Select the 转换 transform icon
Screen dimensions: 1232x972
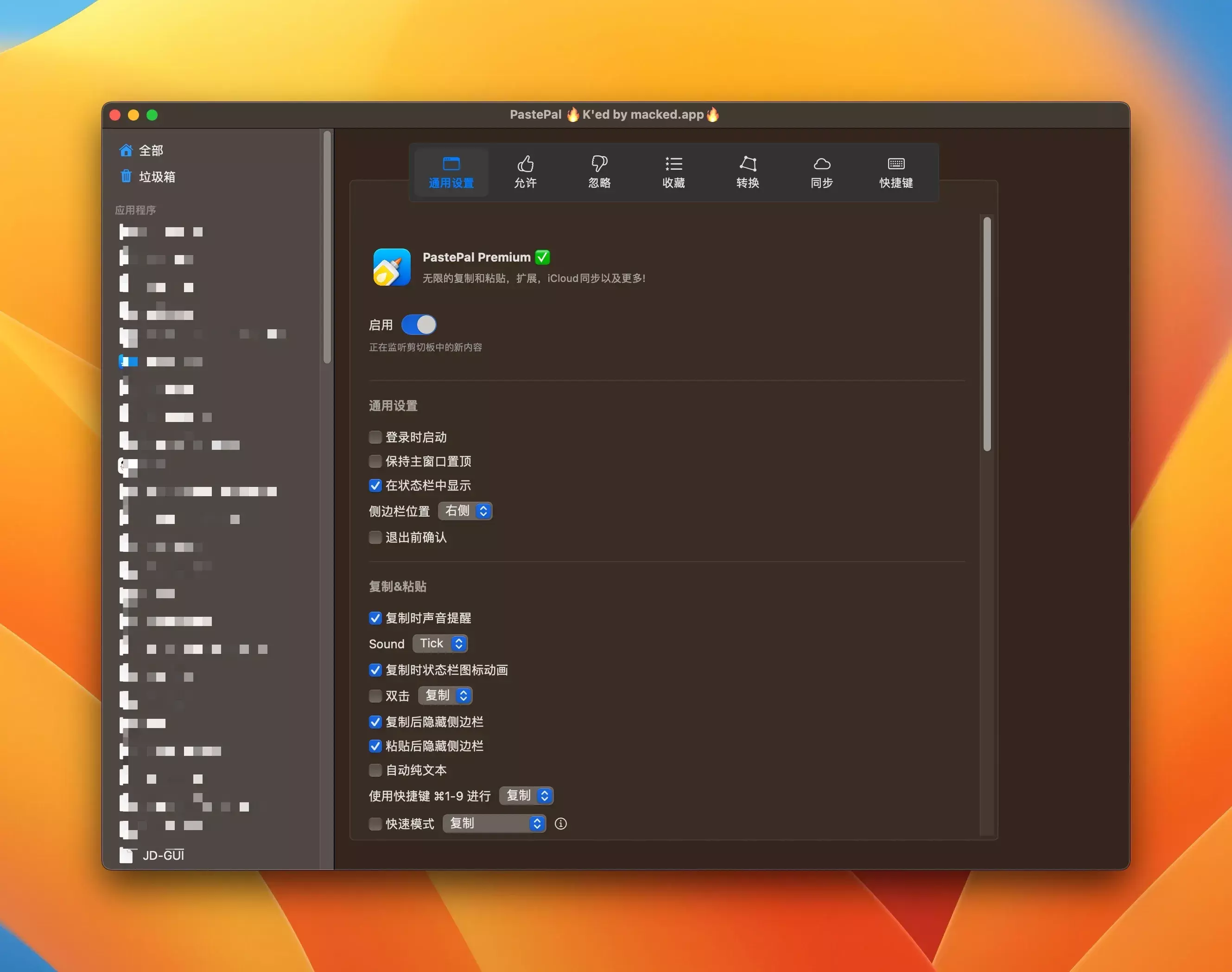click(747, 165)
